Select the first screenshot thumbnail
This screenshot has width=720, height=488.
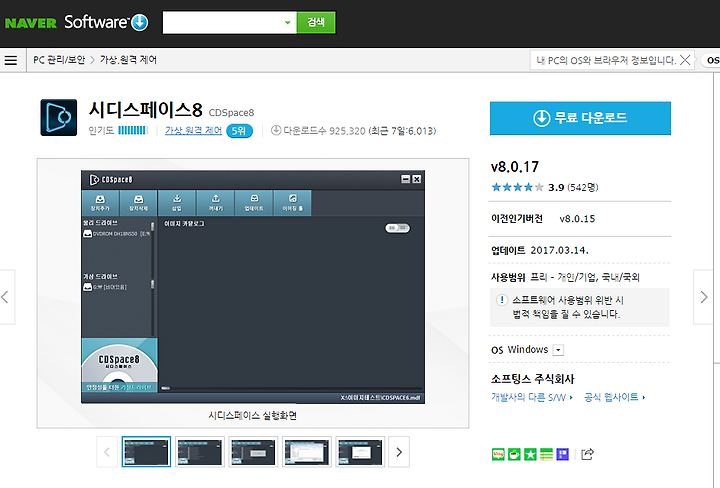146,452
